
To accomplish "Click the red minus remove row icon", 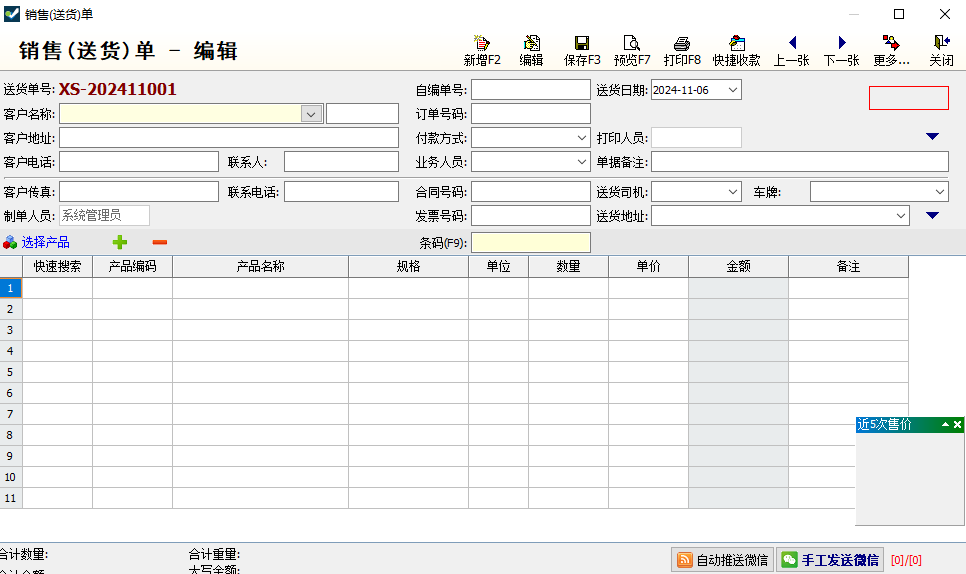I will tap(160, 242).
